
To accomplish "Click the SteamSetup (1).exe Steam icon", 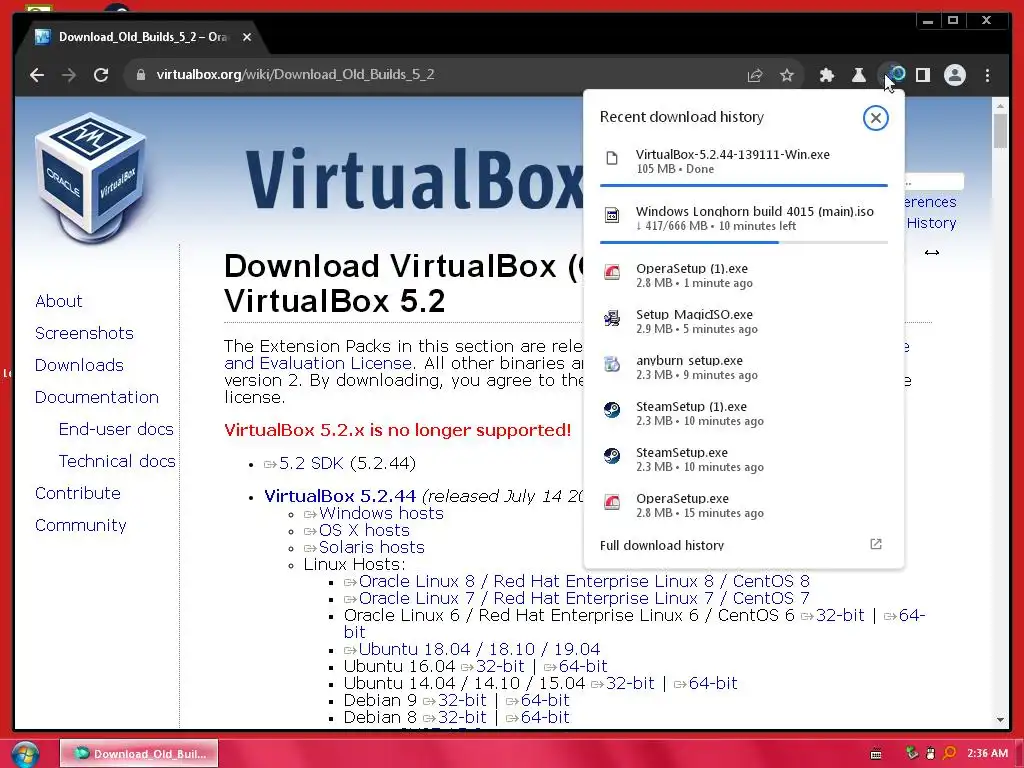I will pyautogui.click(x=612, y=409).
